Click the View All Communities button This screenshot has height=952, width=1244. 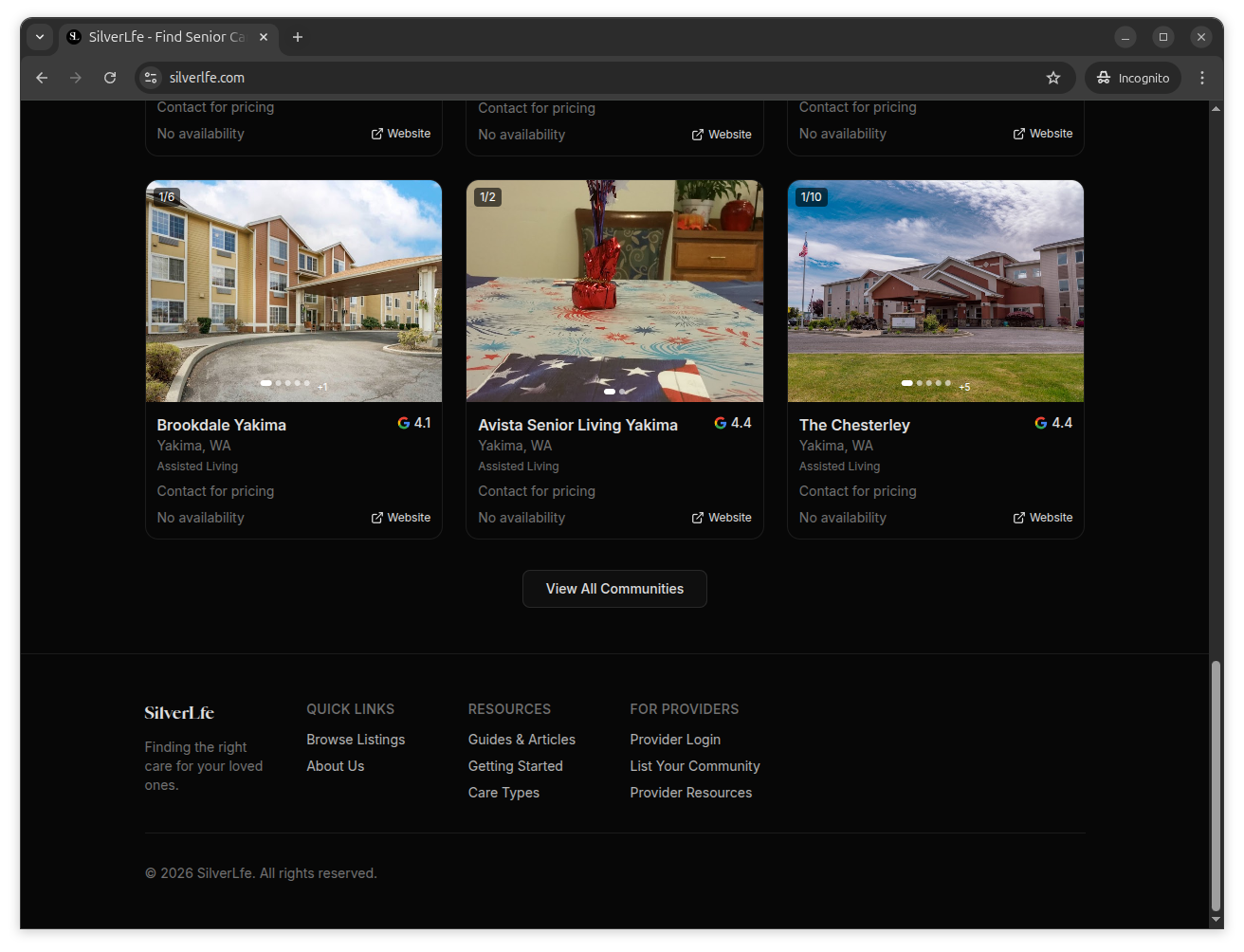coord(614,589)
